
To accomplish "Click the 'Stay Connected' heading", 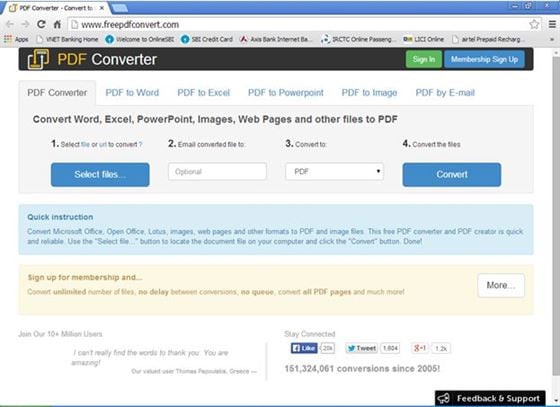I will click(x=310, y=334).
